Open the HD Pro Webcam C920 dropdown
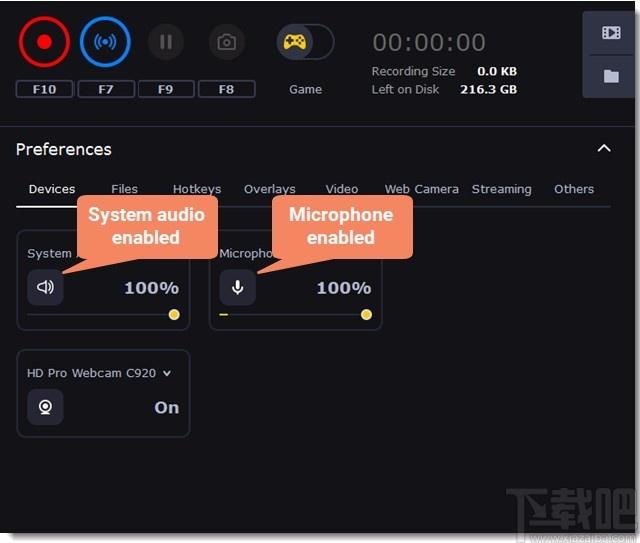 [x=99, y=373]
